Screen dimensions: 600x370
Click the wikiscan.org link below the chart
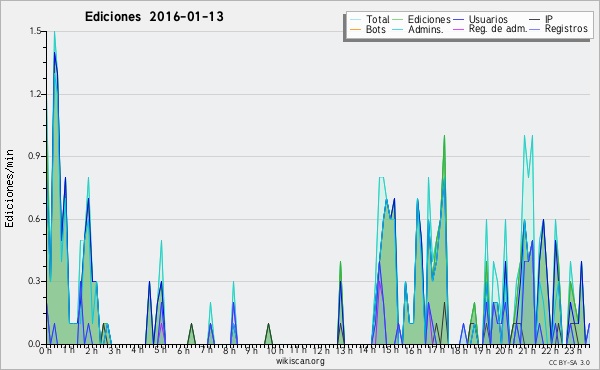300,361
